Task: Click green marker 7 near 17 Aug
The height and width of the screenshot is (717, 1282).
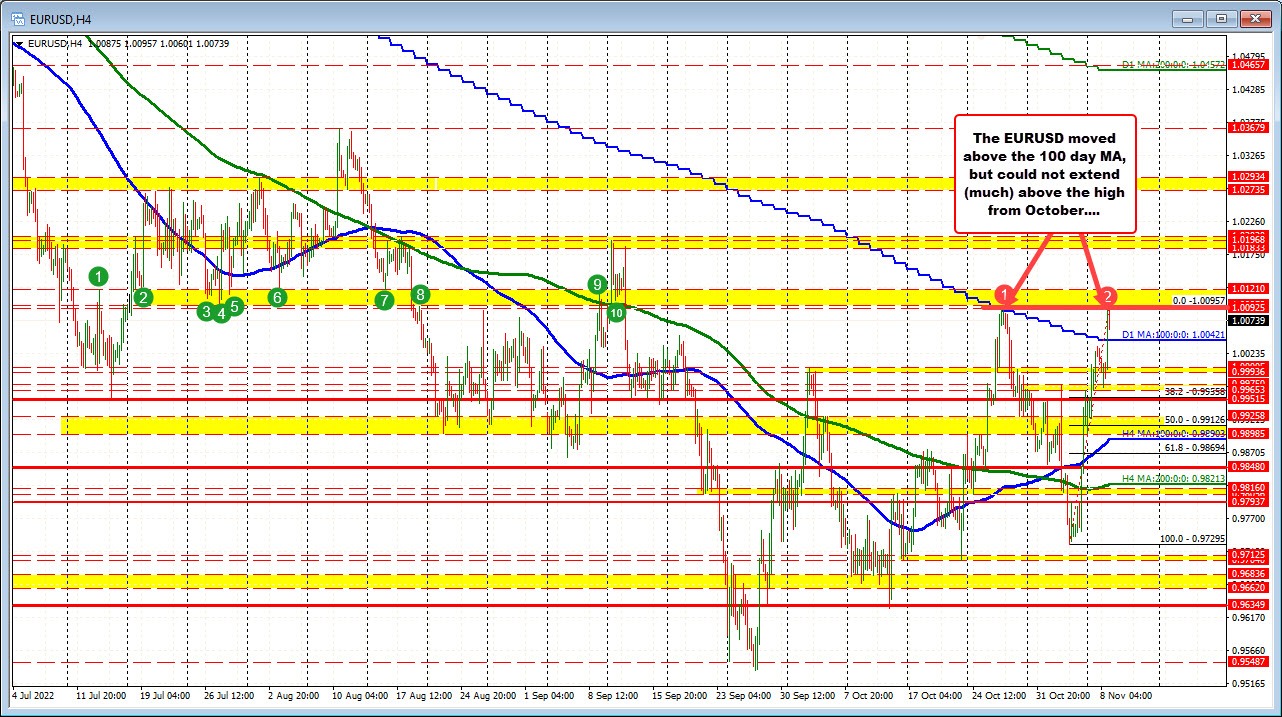Action: click(384, 299)
